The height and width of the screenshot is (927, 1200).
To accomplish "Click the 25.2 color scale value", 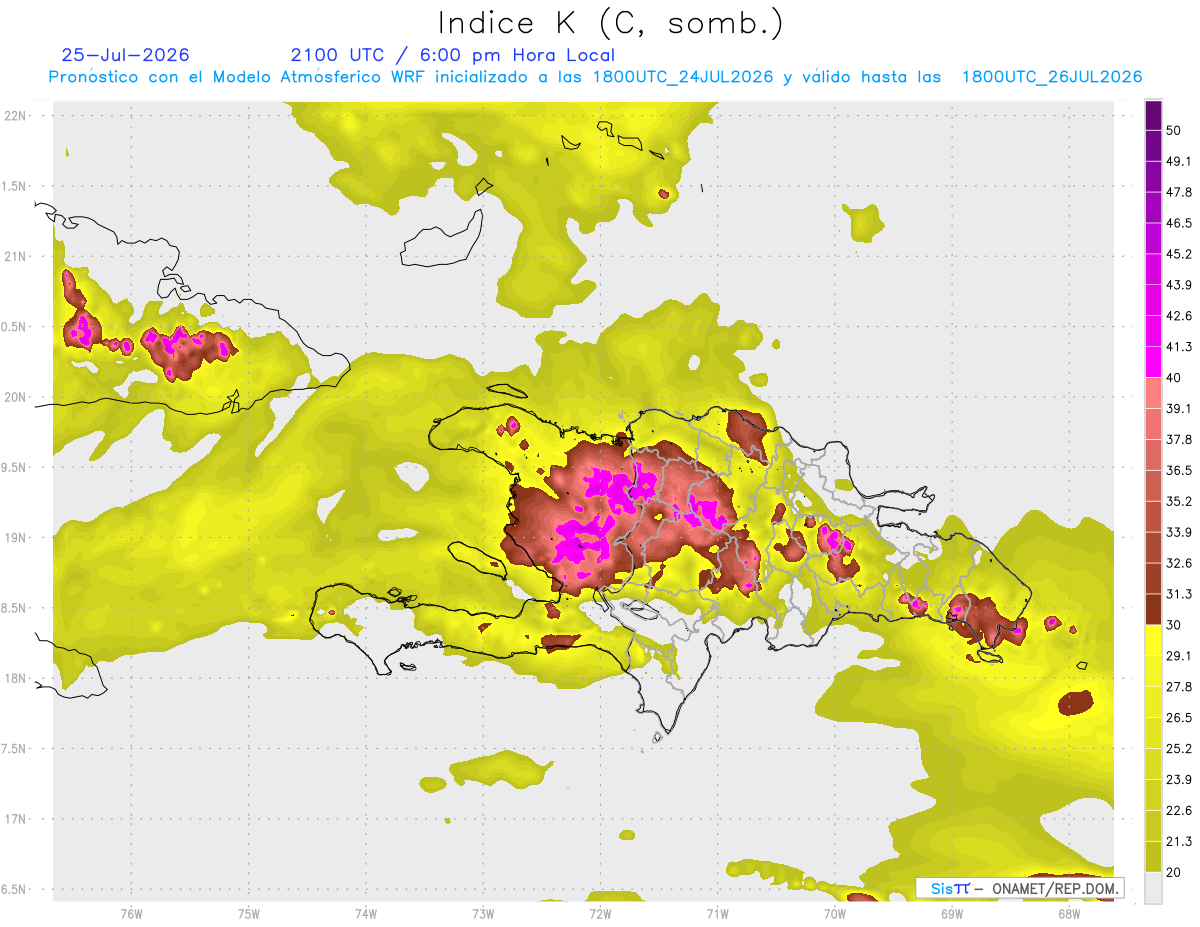I will pyautogui.click(x=1180, y=748).
